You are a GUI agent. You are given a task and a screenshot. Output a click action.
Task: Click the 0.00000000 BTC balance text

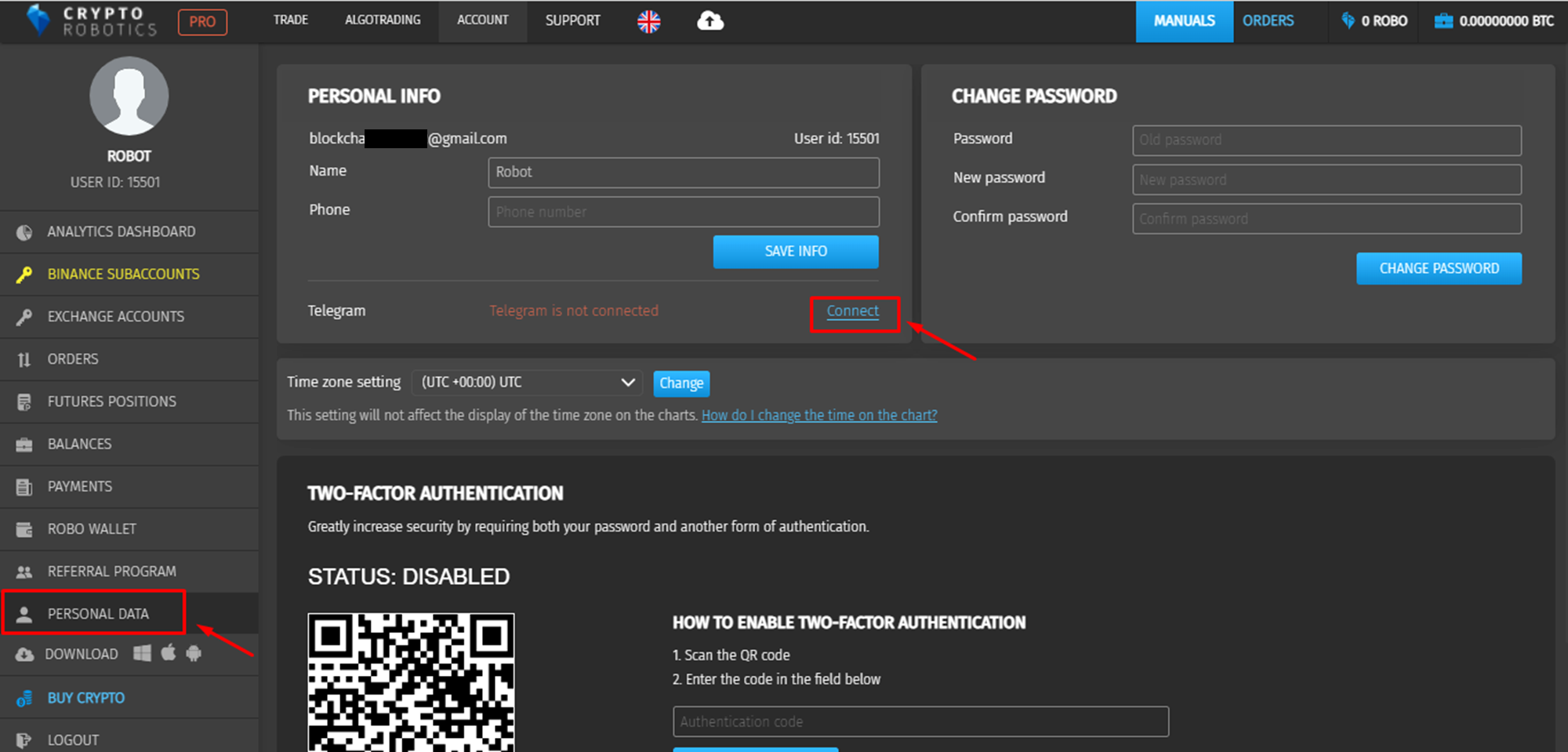1506,21
